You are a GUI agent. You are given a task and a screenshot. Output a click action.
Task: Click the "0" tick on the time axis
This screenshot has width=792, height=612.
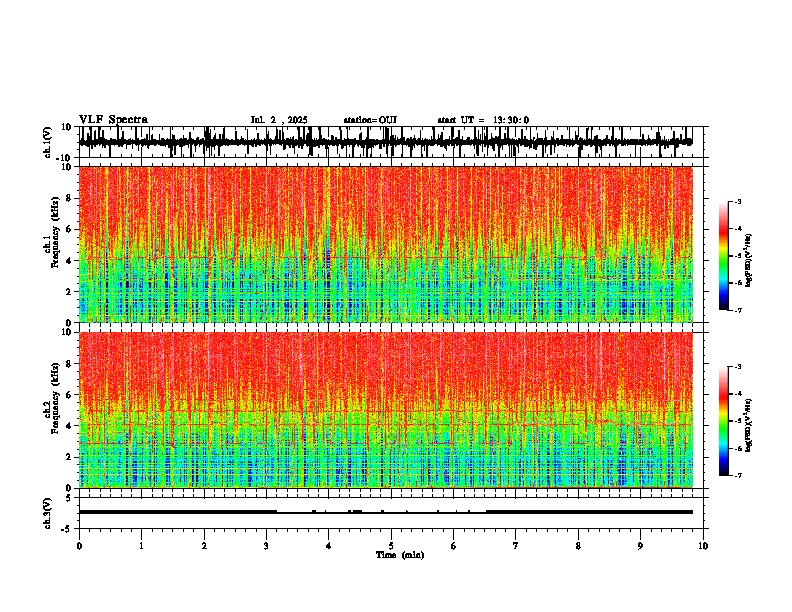tap(79, 546)
